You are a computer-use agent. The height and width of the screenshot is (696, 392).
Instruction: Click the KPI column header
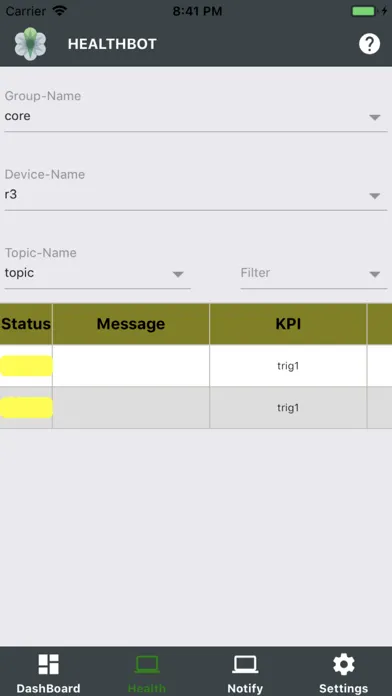pyautogui.click(x=288, y=324)
